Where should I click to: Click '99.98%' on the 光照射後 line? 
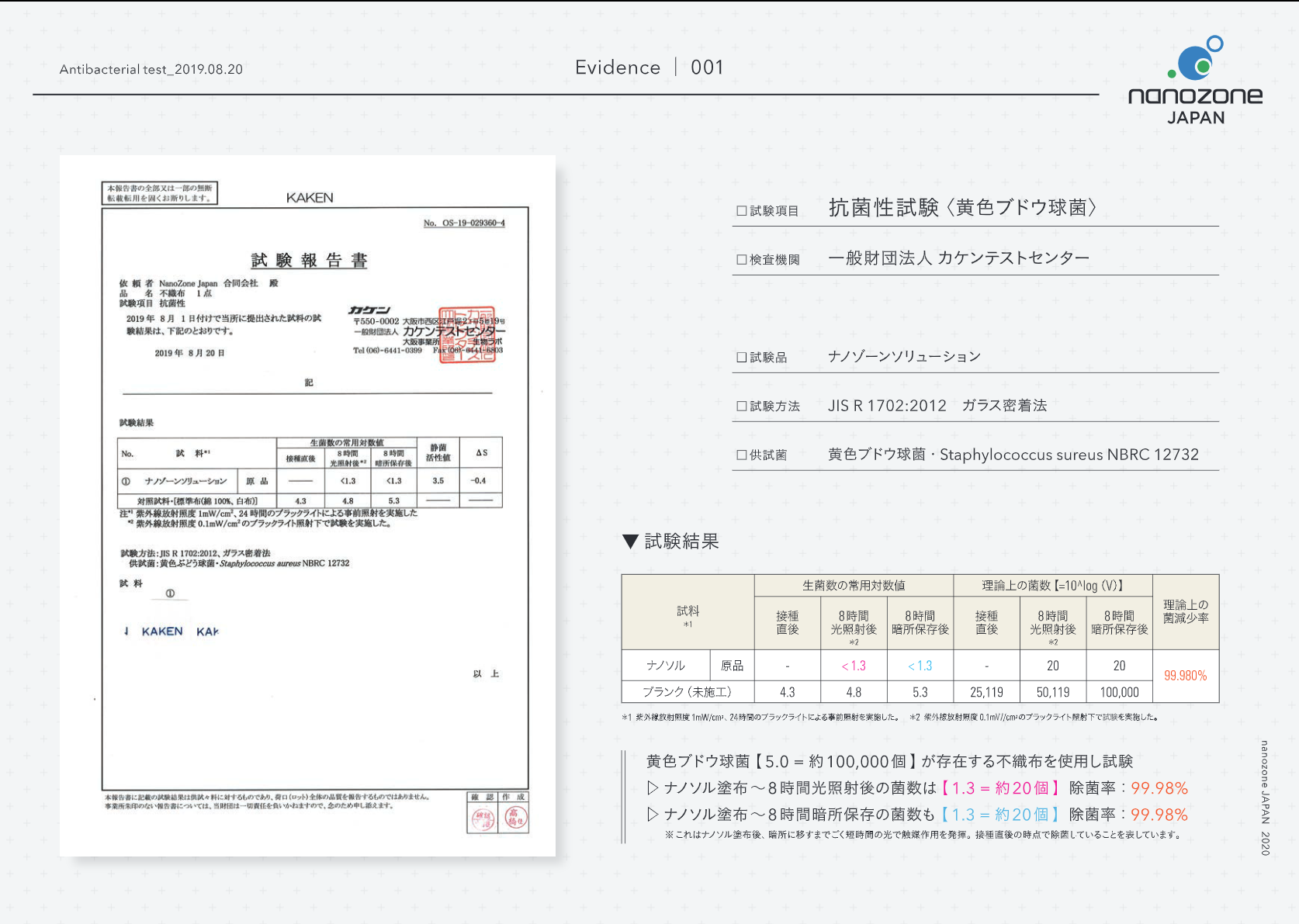coord(1159,788)
